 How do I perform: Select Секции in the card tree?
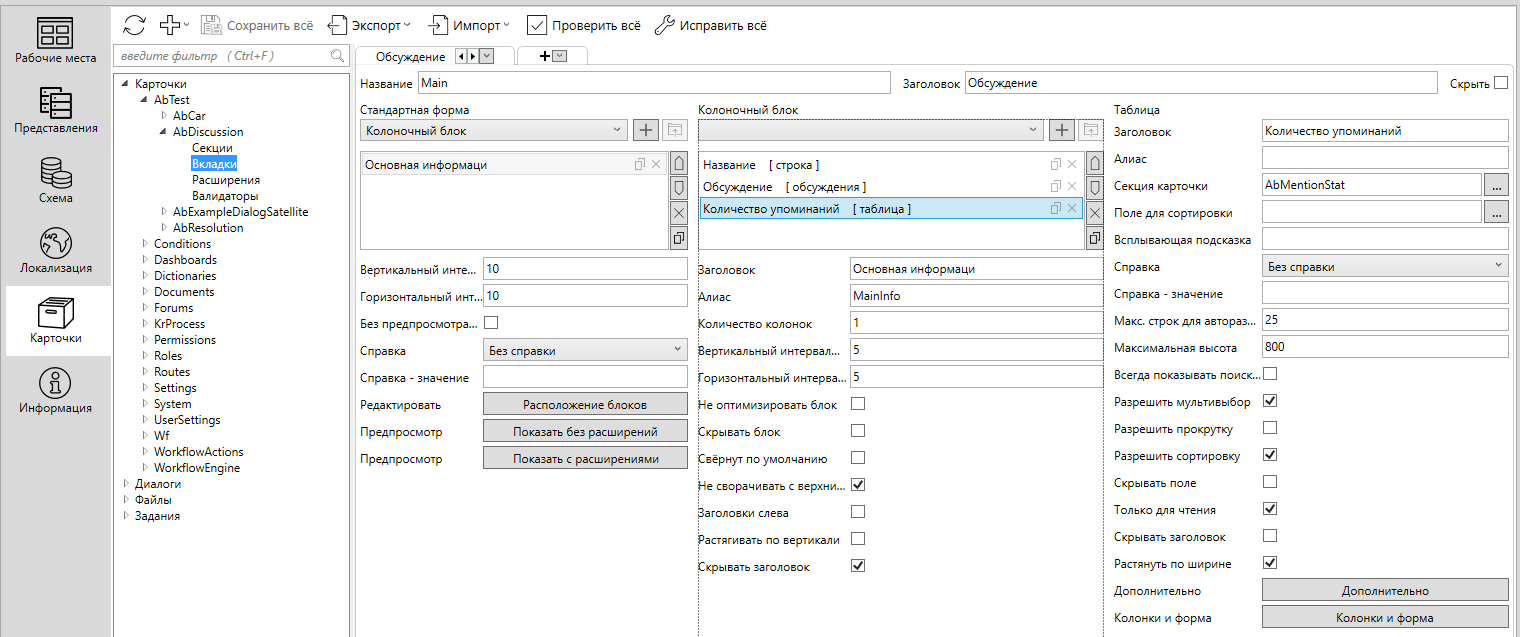[x=212, y=148]
